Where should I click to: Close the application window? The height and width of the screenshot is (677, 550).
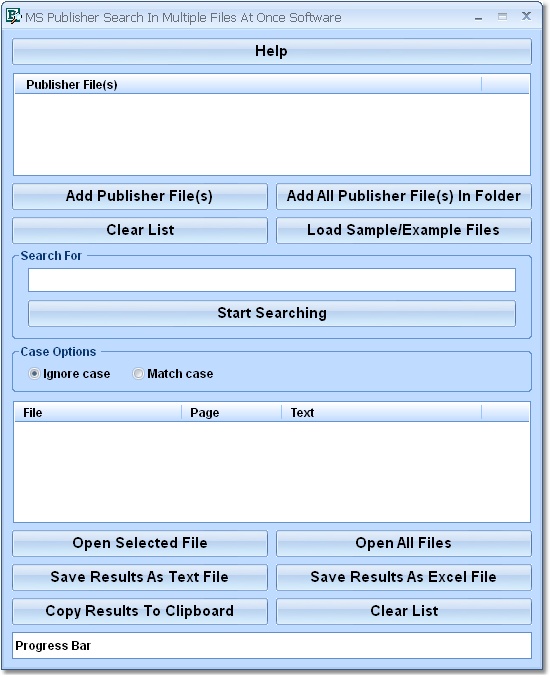(526, 16)
